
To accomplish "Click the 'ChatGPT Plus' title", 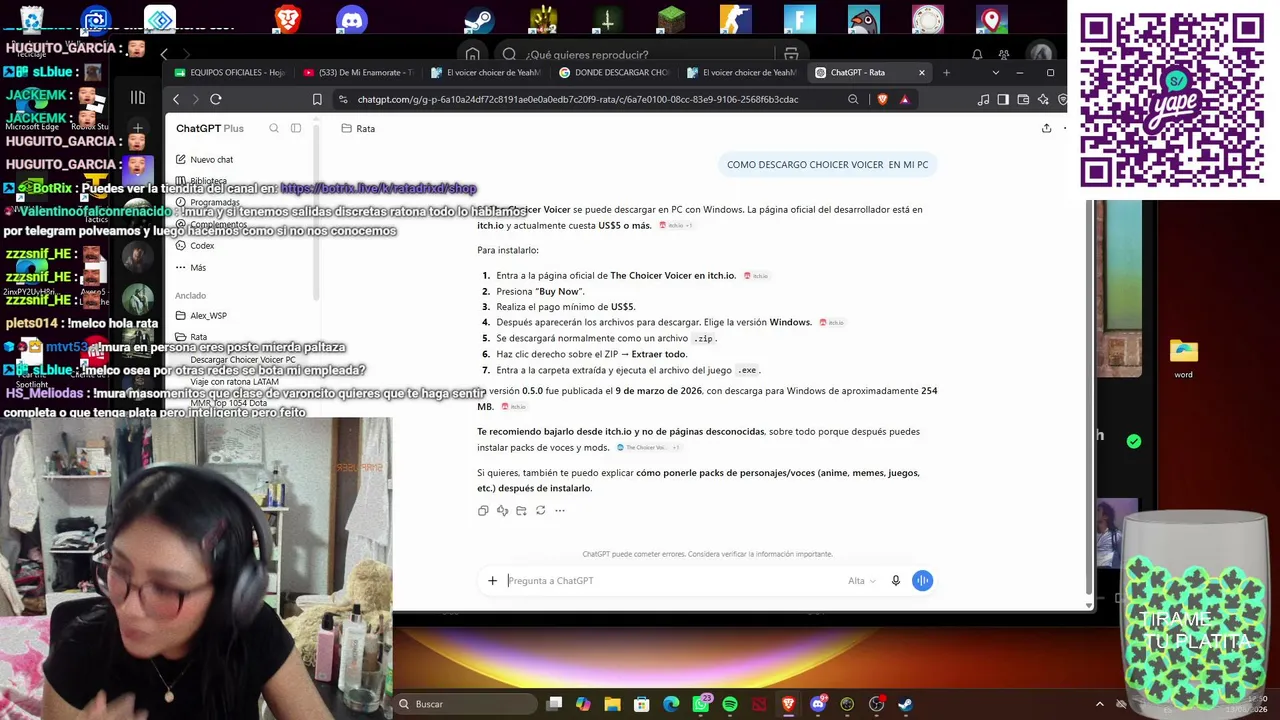I will [210, 128].
